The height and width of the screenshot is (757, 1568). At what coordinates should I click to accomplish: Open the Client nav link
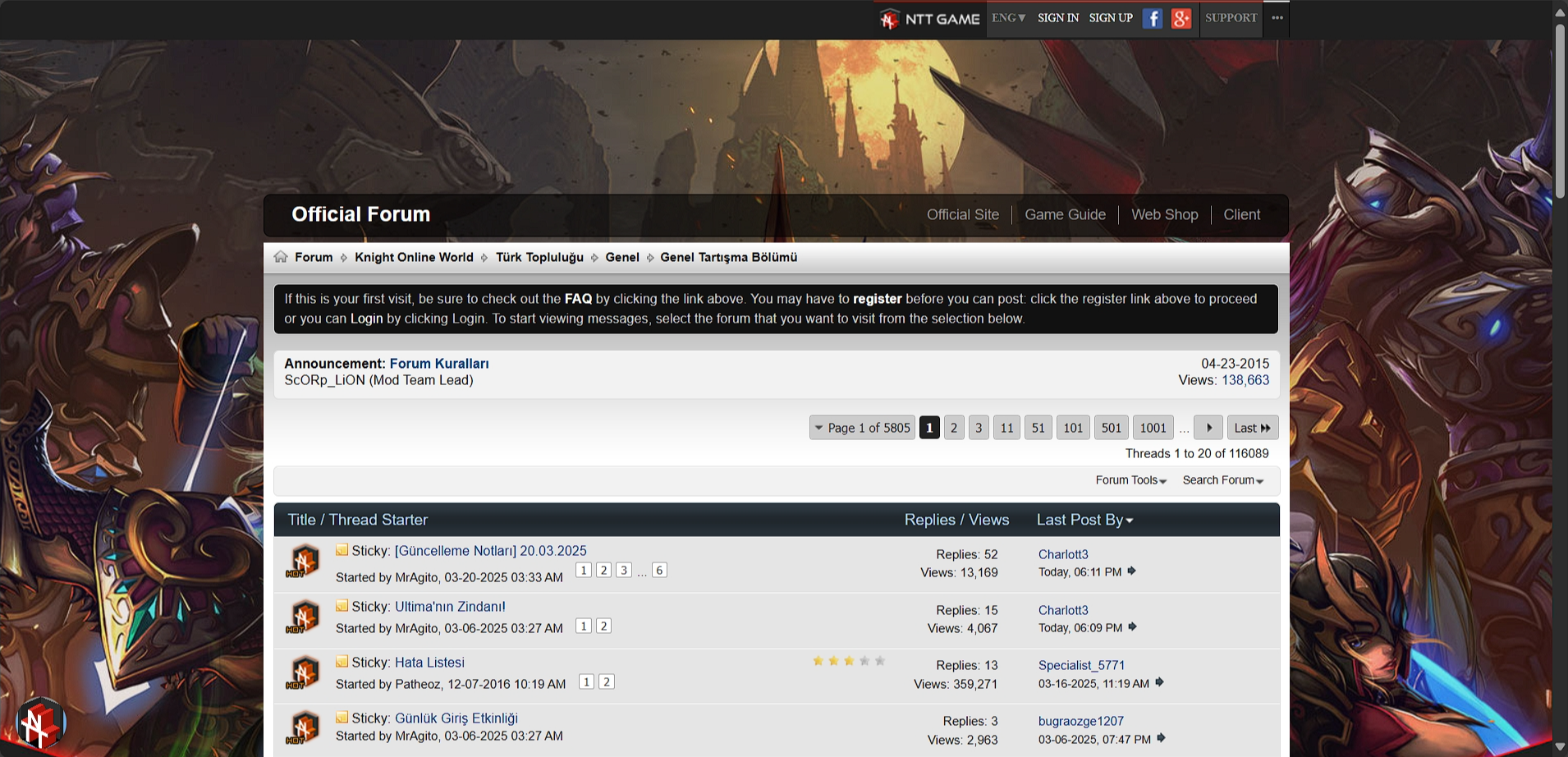point(1241,214)
